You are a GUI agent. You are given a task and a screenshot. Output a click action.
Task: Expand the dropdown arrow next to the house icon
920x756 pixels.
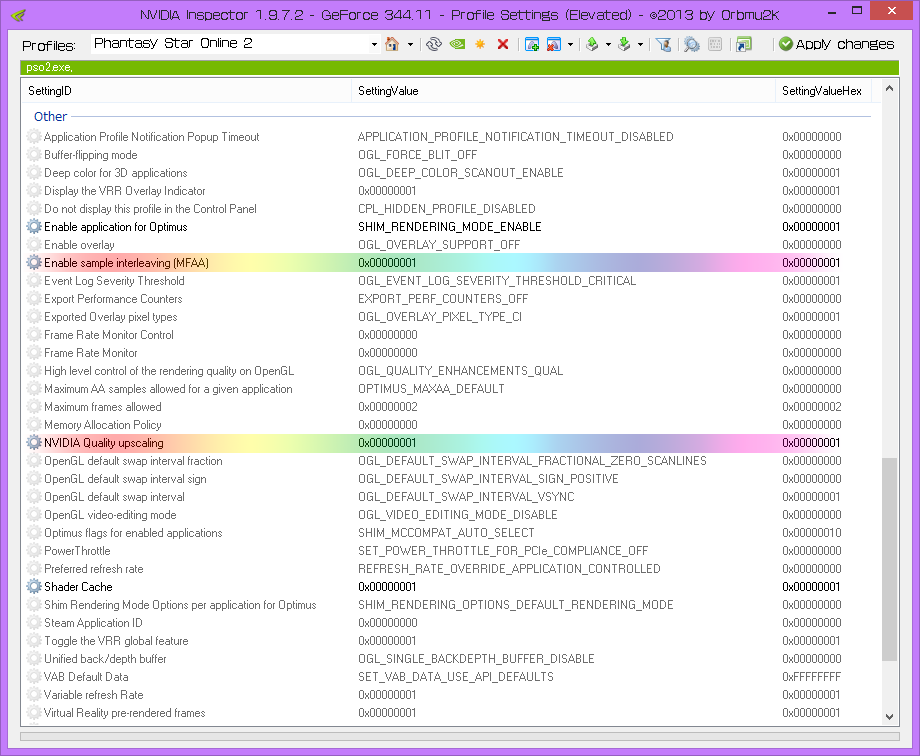tap(410, 45)
